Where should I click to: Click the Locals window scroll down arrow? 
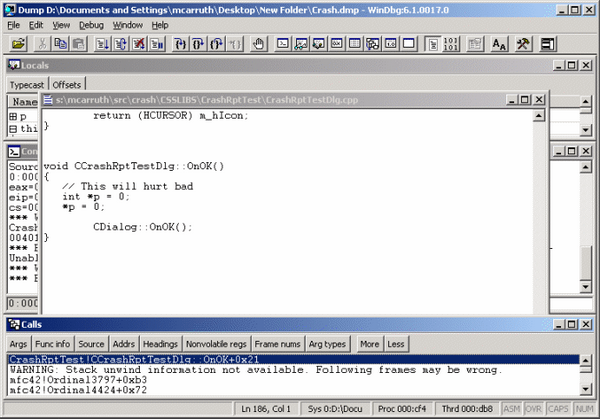pos(585,130)
